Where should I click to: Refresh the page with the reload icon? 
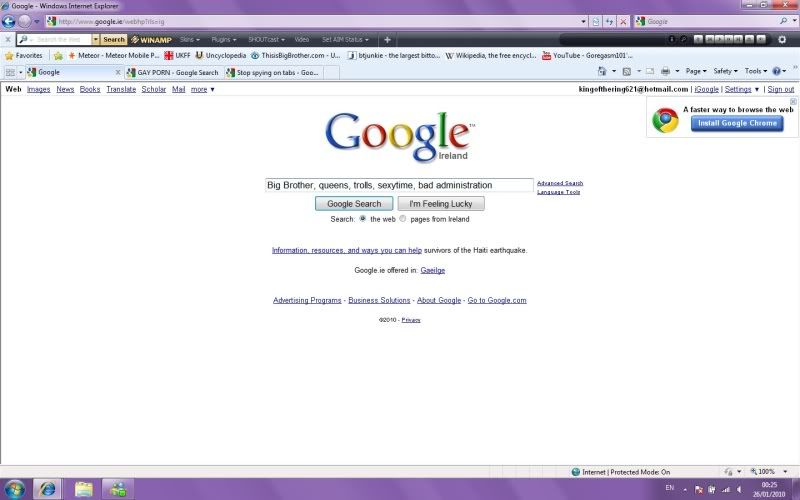pyautogui.click(x=609, y=21)
